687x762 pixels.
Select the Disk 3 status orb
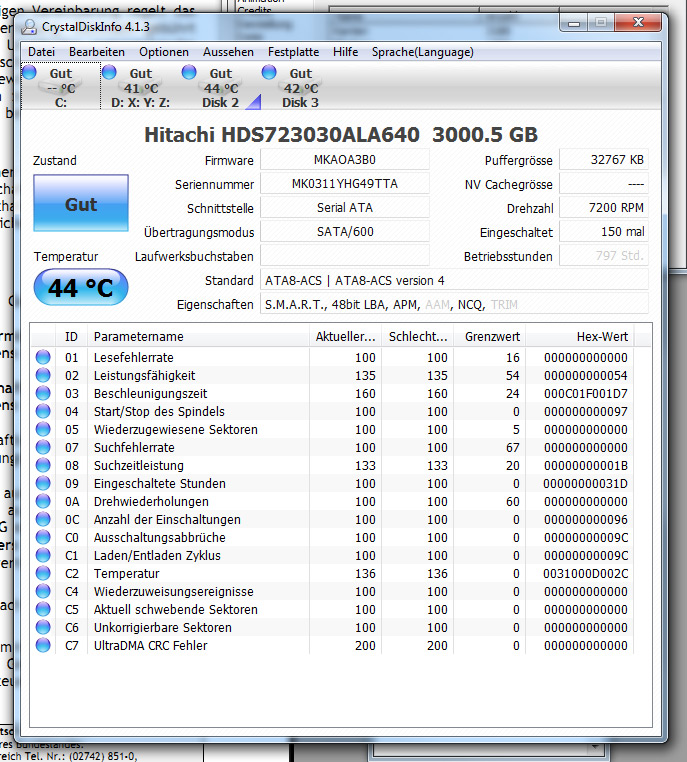(269, 72)
